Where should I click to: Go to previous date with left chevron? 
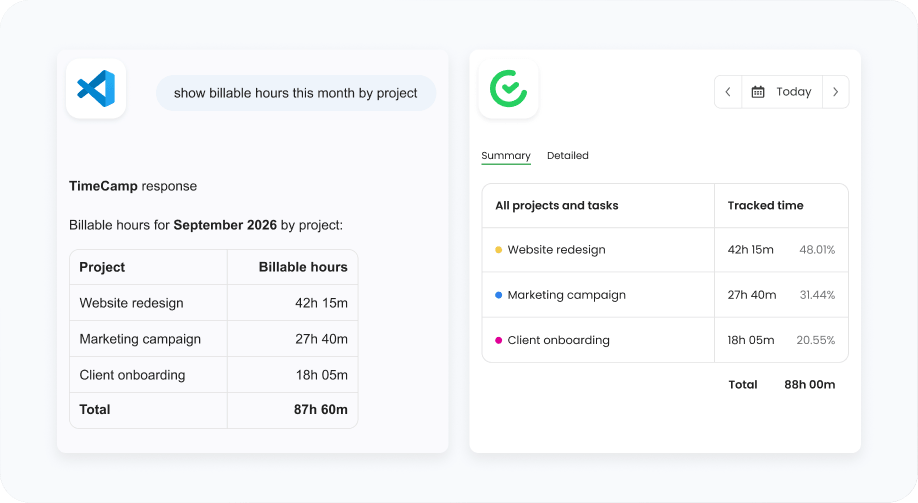tap(728, 92)
